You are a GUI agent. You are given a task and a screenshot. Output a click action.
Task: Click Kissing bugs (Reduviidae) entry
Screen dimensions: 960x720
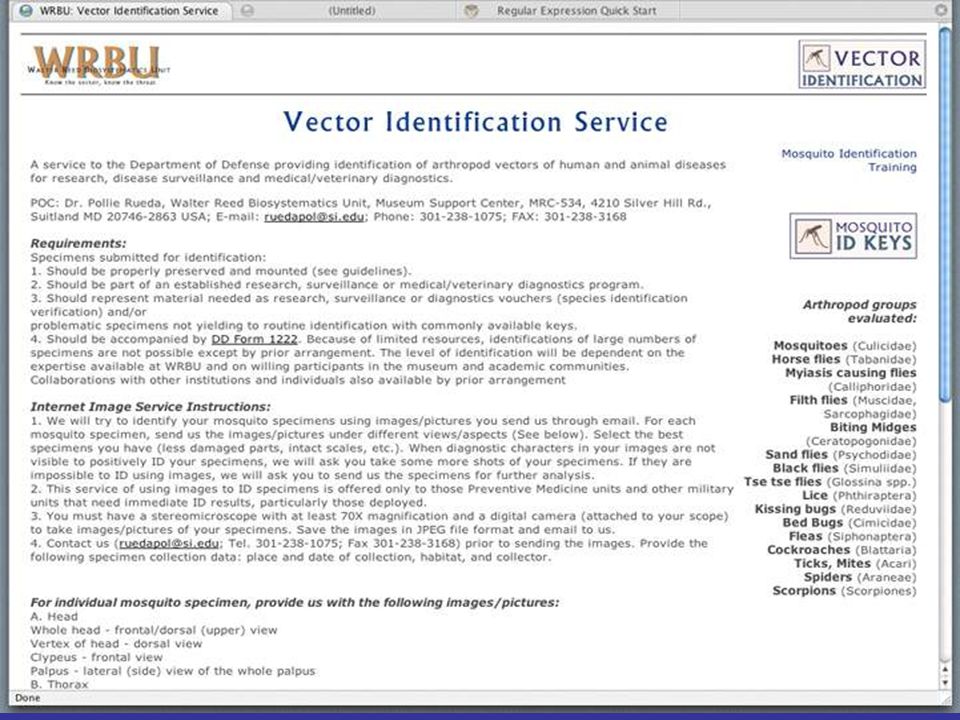pos(836,509)
